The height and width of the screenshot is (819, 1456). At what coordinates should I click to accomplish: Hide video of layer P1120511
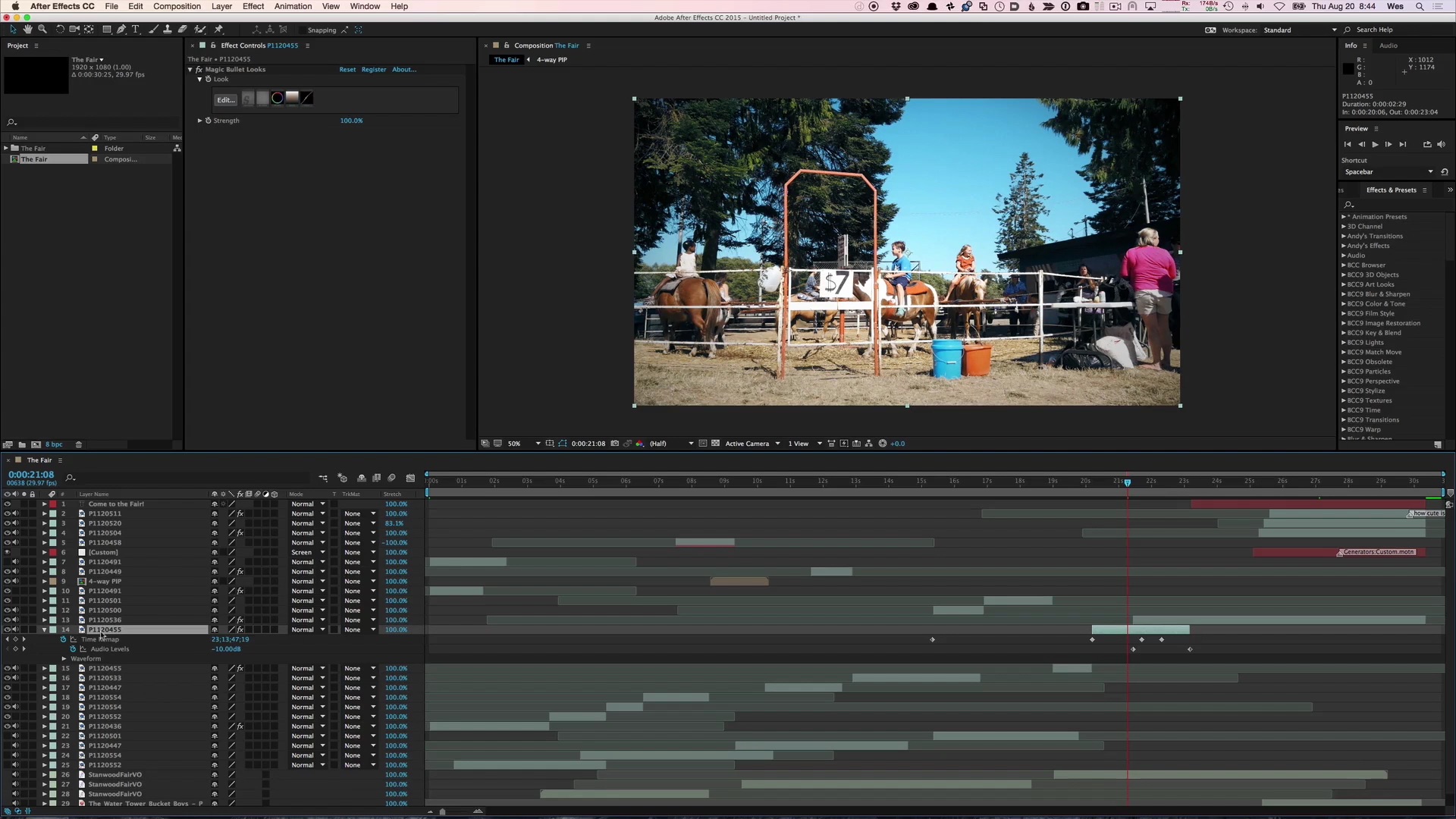click(x=7, y=513)
